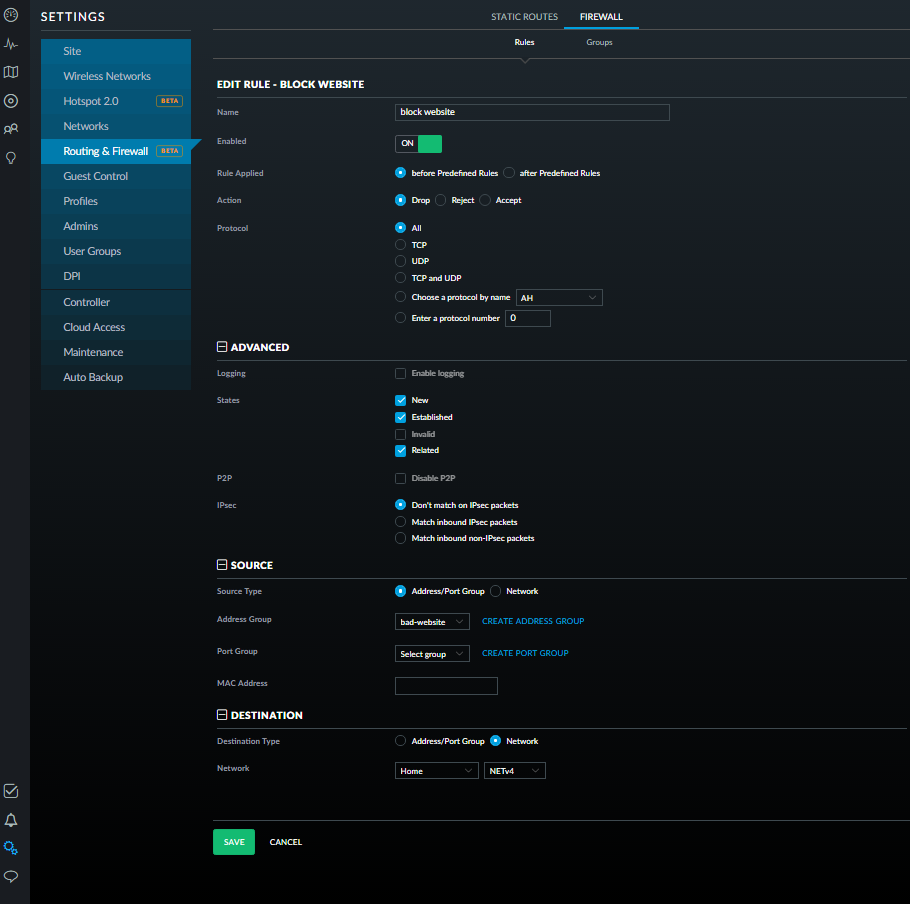Open the Insights lightbulb icon
This screenshot has width=910, height=904.
coord(11,158)
